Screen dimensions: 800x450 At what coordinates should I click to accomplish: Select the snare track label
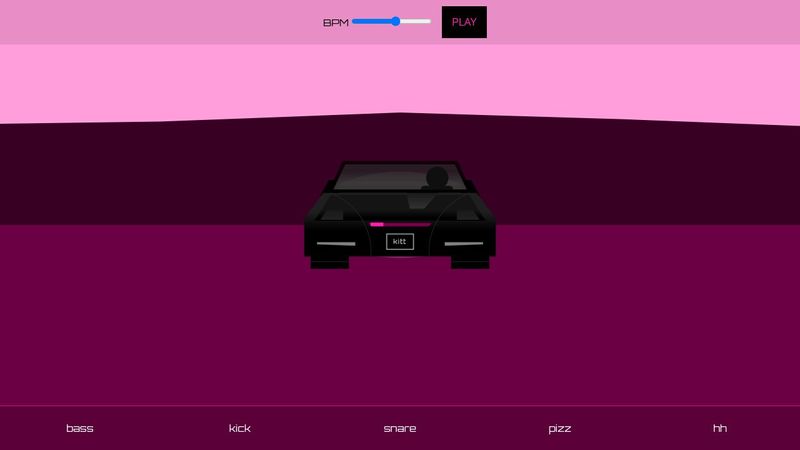[400, 428]
